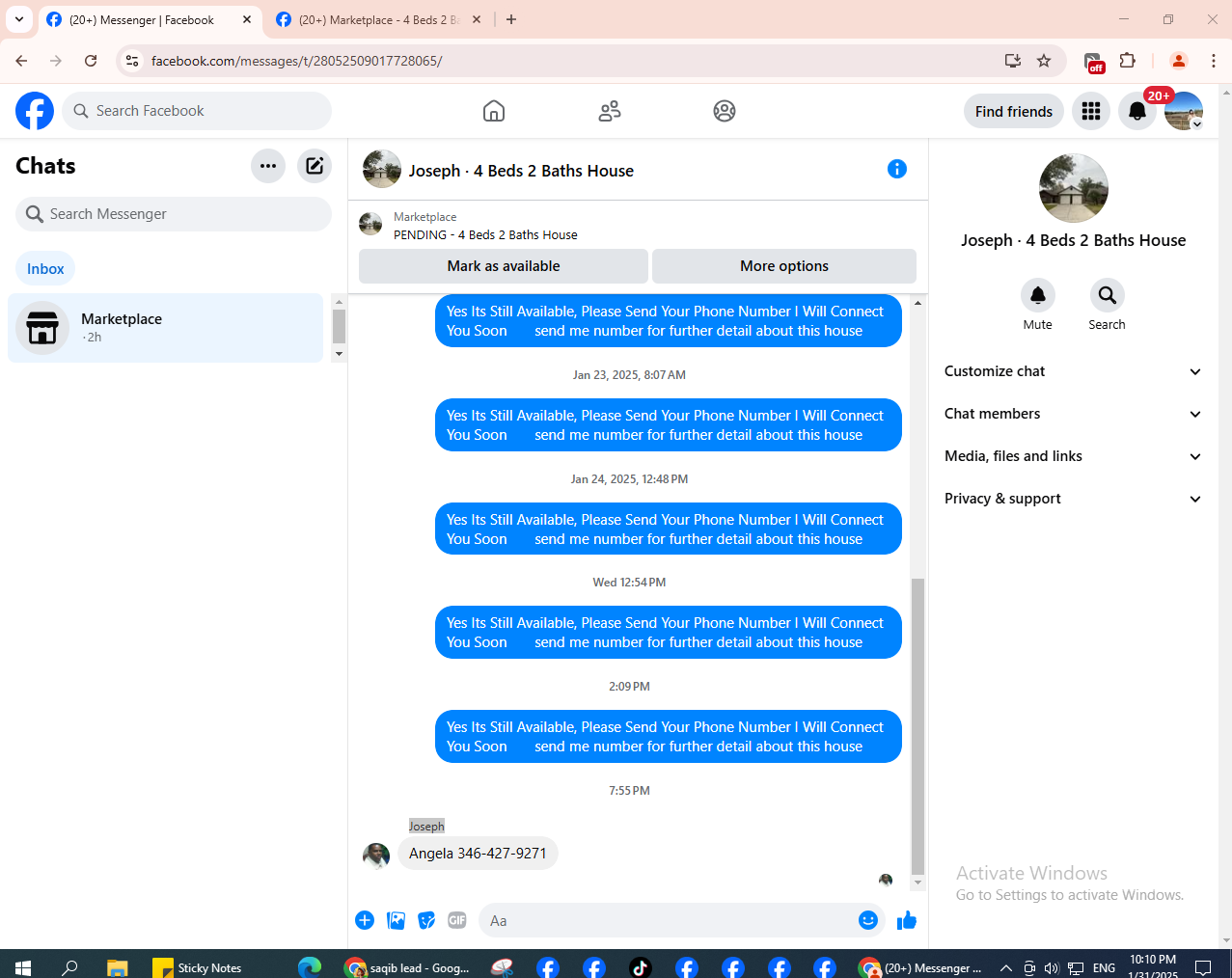Click the Joseph sender name label
The height and width of the screenshot is (978, 1232).
426,826
